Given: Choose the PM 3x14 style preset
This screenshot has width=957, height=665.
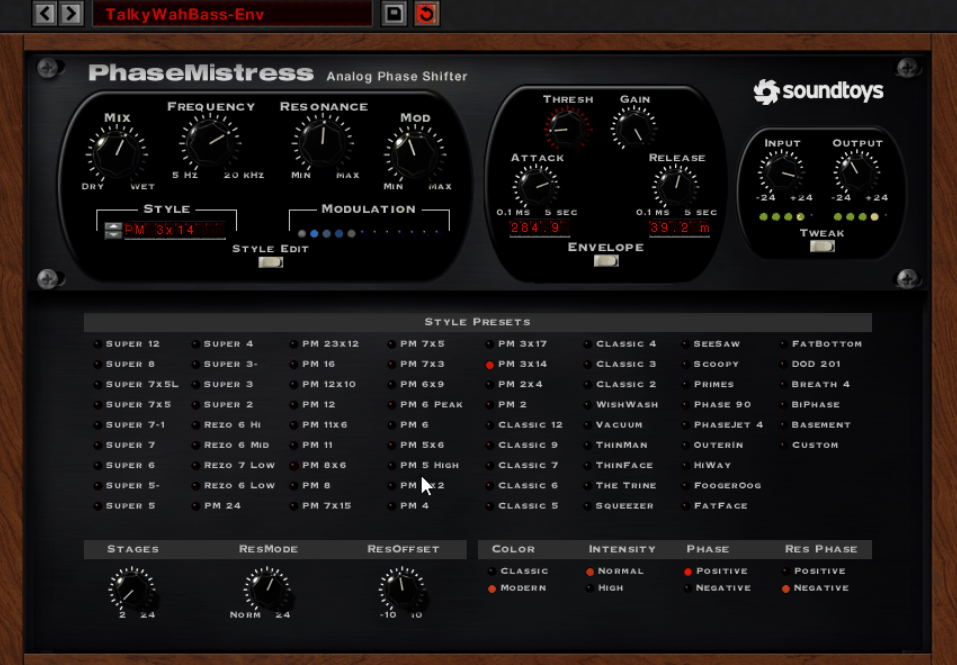Looking at the screenshot, I should click(x=517, y=364).
